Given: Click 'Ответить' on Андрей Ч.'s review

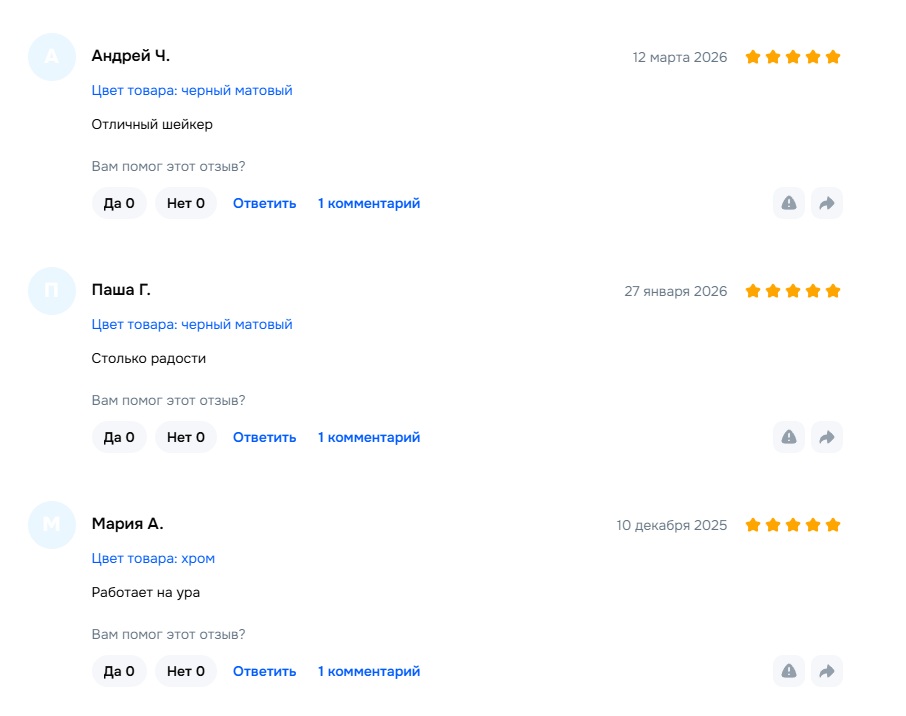Looking at the screenshot, I should 265,203.
